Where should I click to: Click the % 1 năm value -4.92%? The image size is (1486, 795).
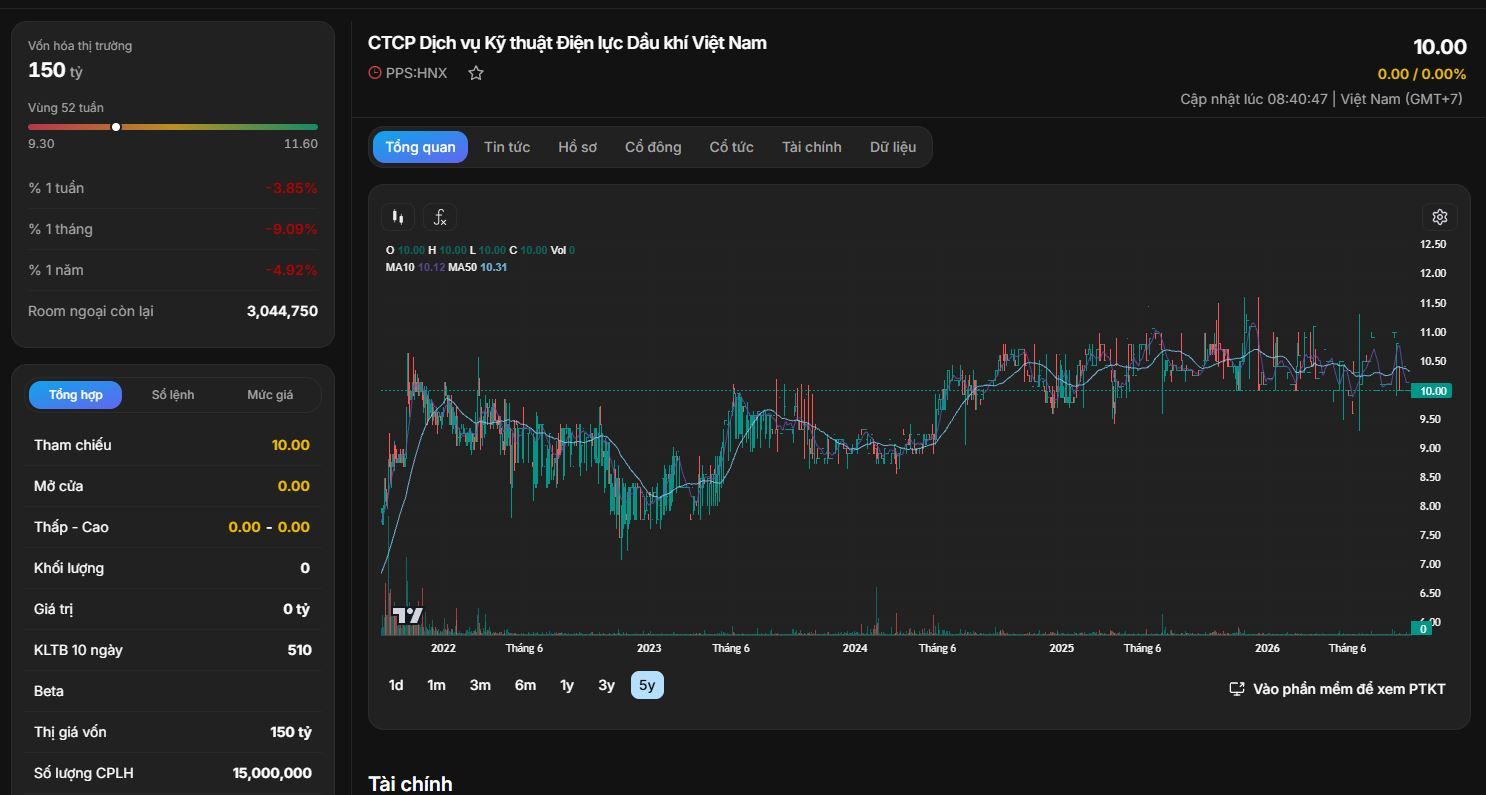point(291,270)
